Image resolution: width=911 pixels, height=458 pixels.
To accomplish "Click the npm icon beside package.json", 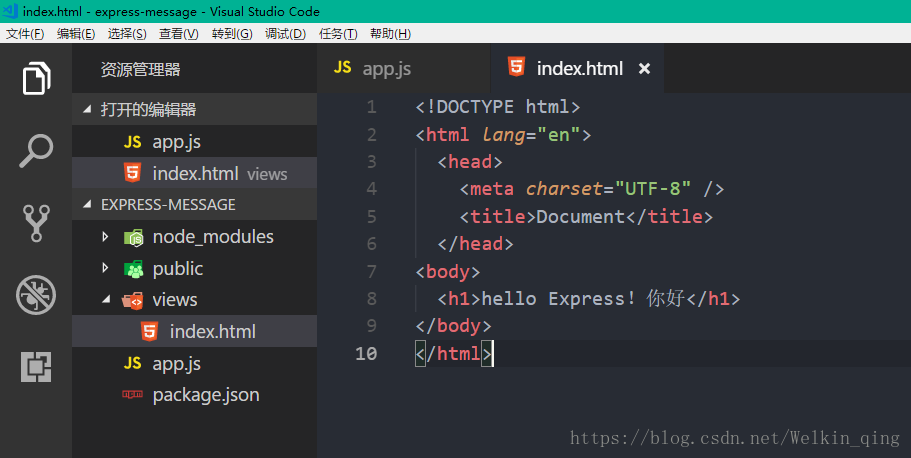I will pos(132,395).
